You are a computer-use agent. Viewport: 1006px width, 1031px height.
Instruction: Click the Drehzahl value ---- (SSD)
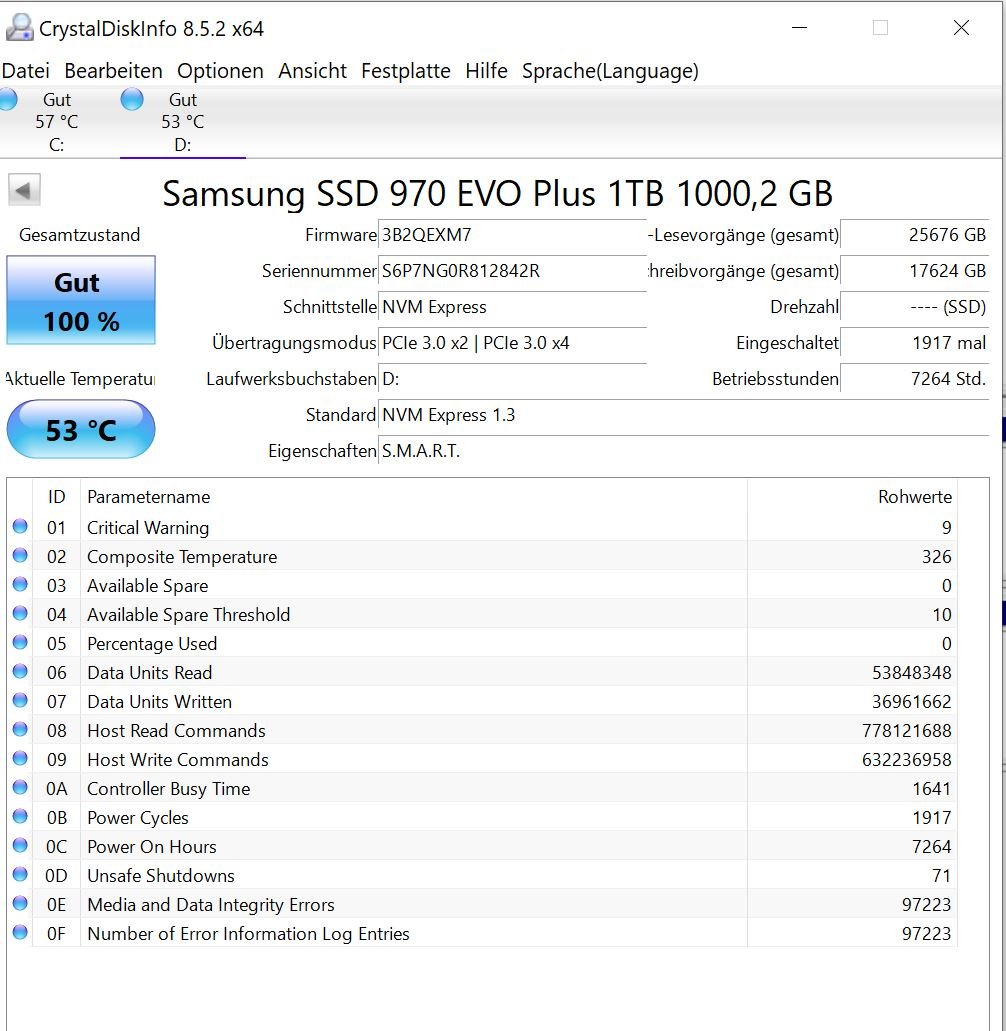click(915, 307)
